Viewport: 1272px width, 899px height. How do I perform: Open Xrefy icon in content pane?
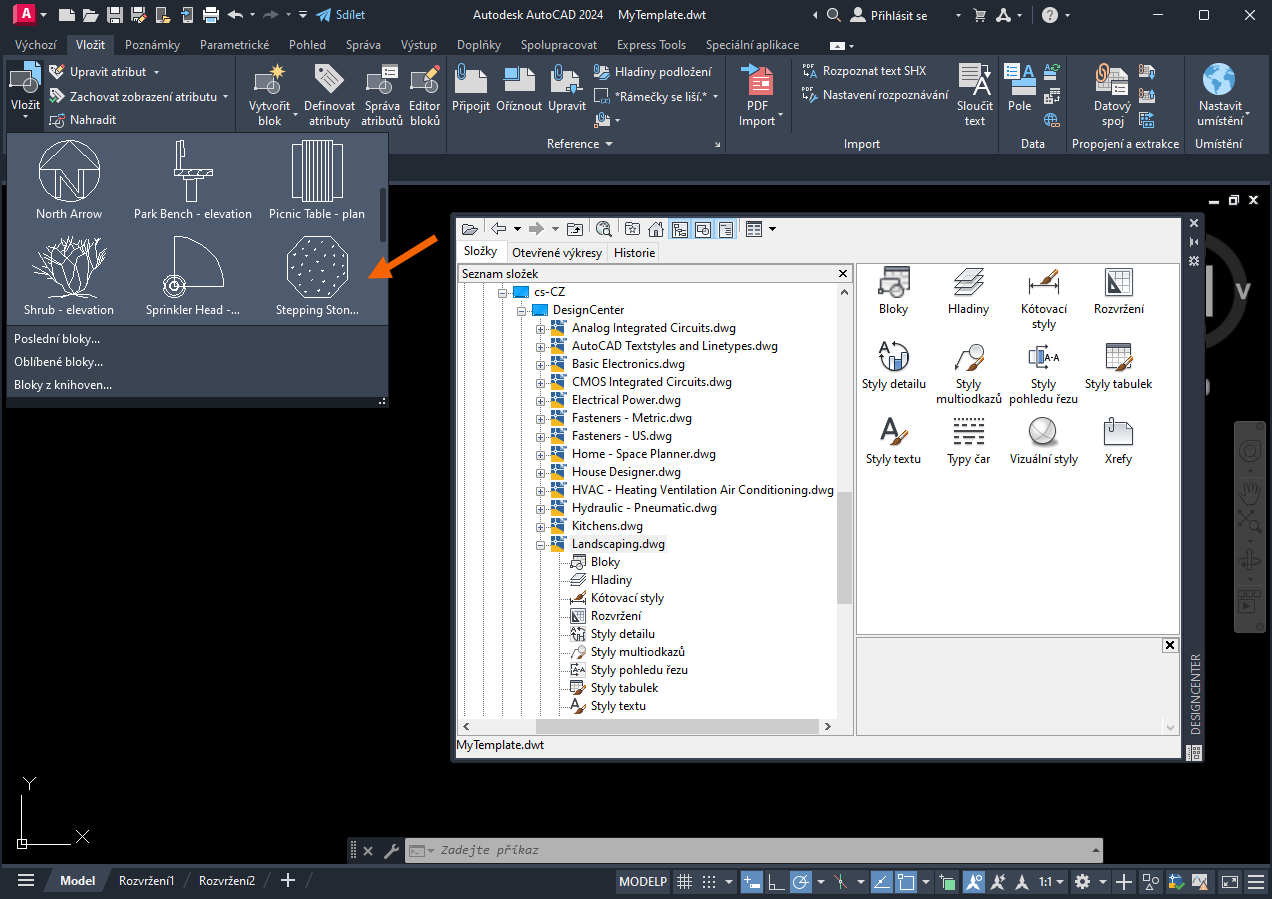coord(1118,441)
